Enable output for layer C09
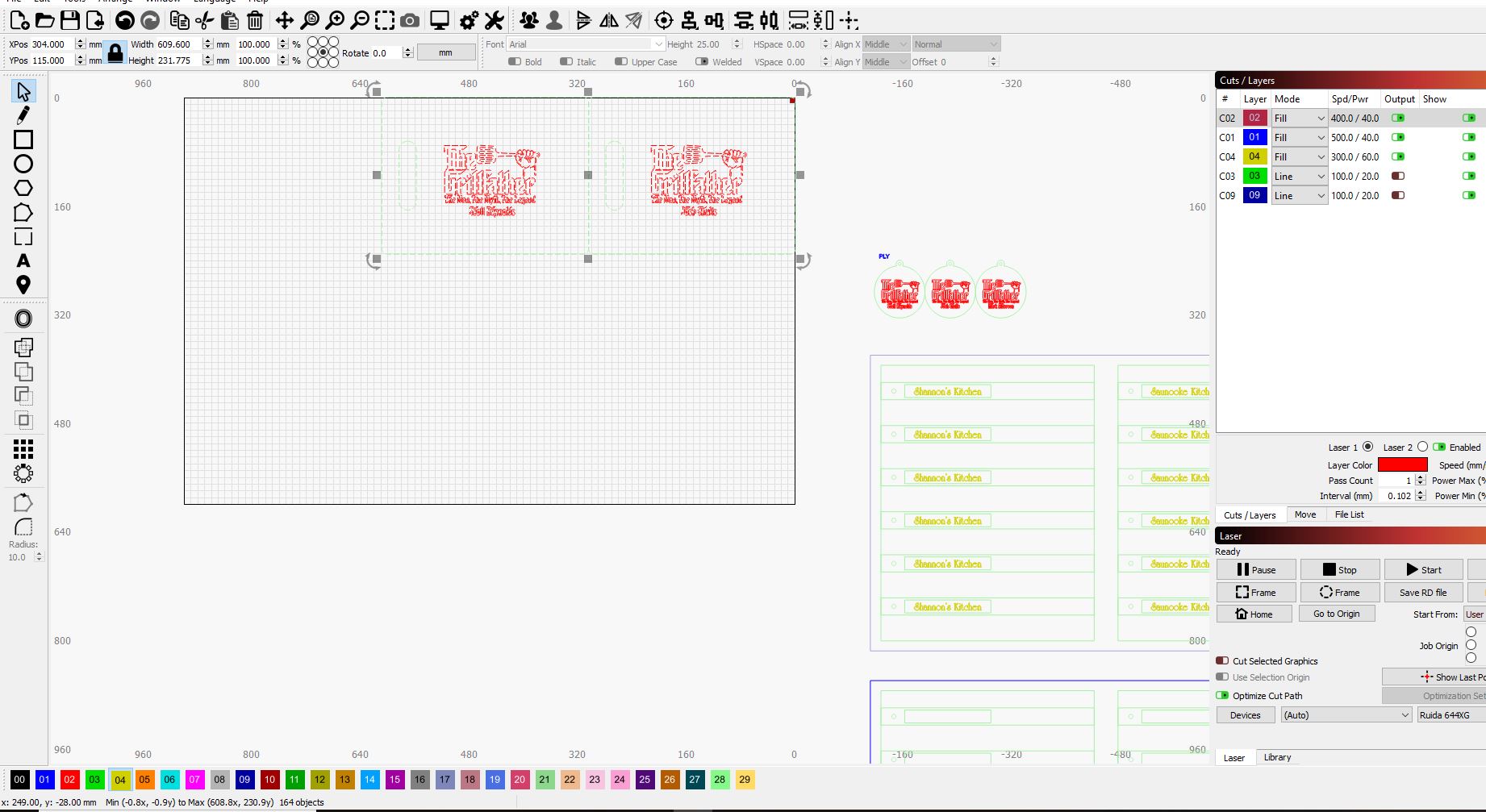The image size is (1486, 812). click(x=1398, y=195)
